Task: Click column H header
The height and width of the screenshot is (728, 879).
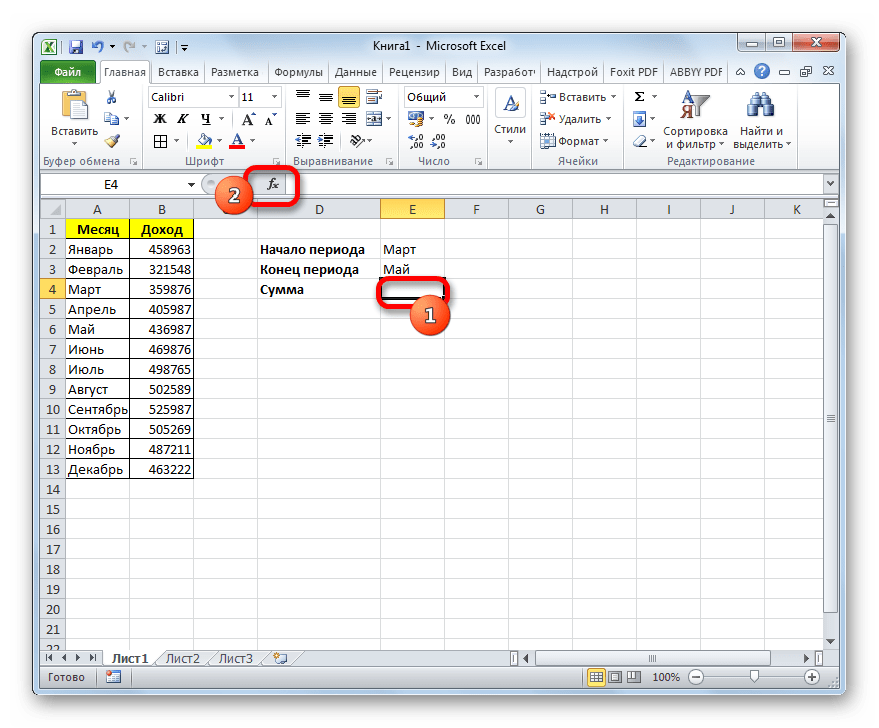Action: click(604, 210)
